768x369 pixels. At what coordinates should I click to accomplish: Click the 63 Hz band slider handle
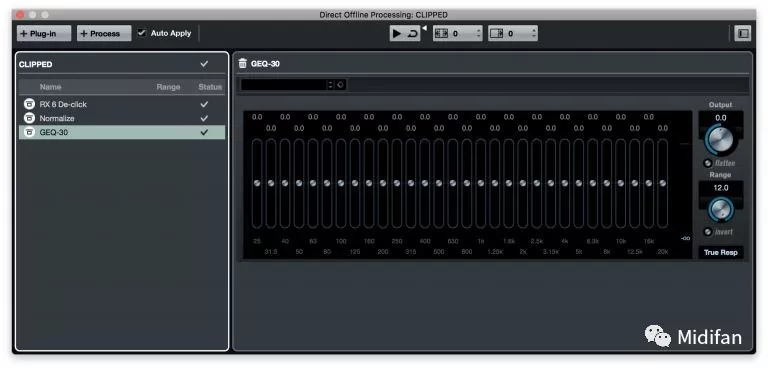pos(312,183)
